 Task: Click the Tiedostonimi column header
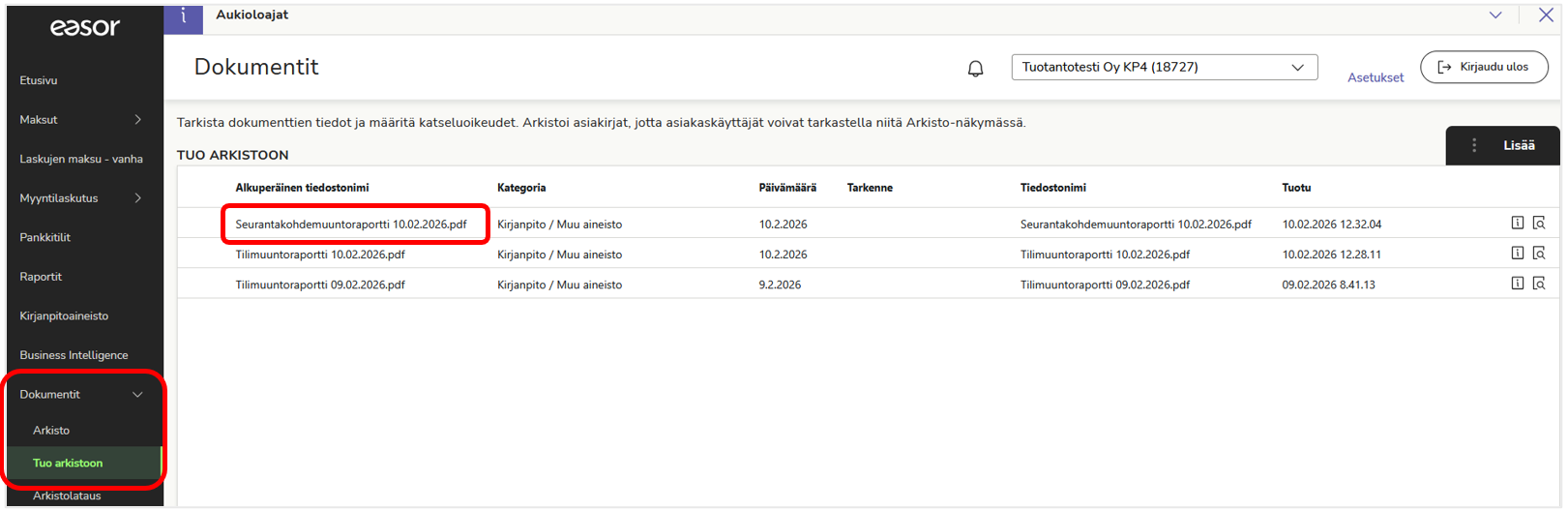[1053, 188]
